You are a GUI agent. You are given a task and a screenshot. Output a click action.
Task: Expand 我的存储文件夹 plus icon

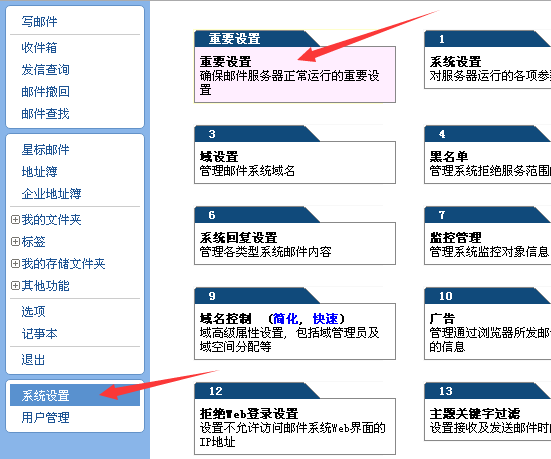coord(15,264)
